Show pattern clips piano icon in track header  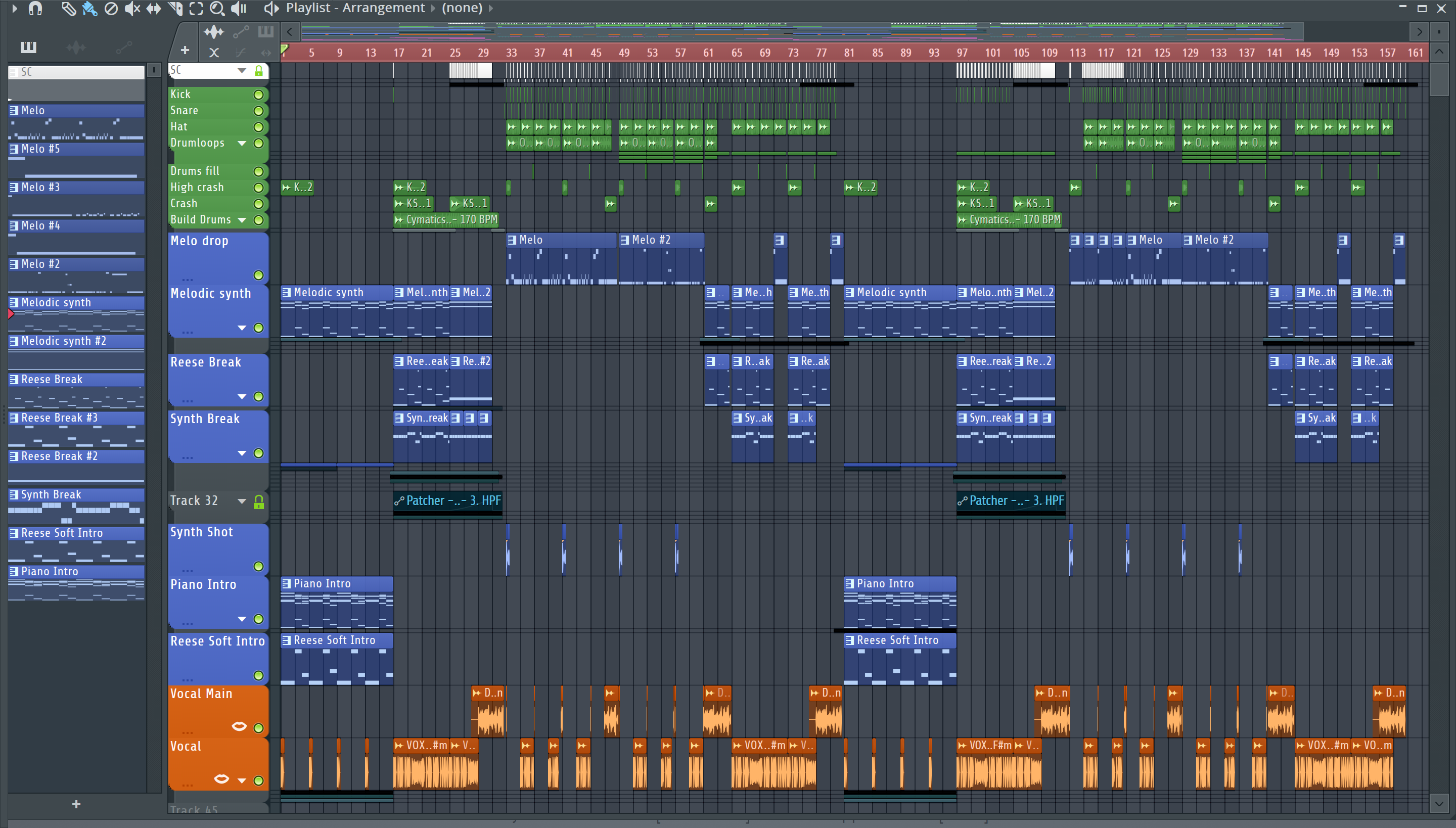[x=265, y=31]
